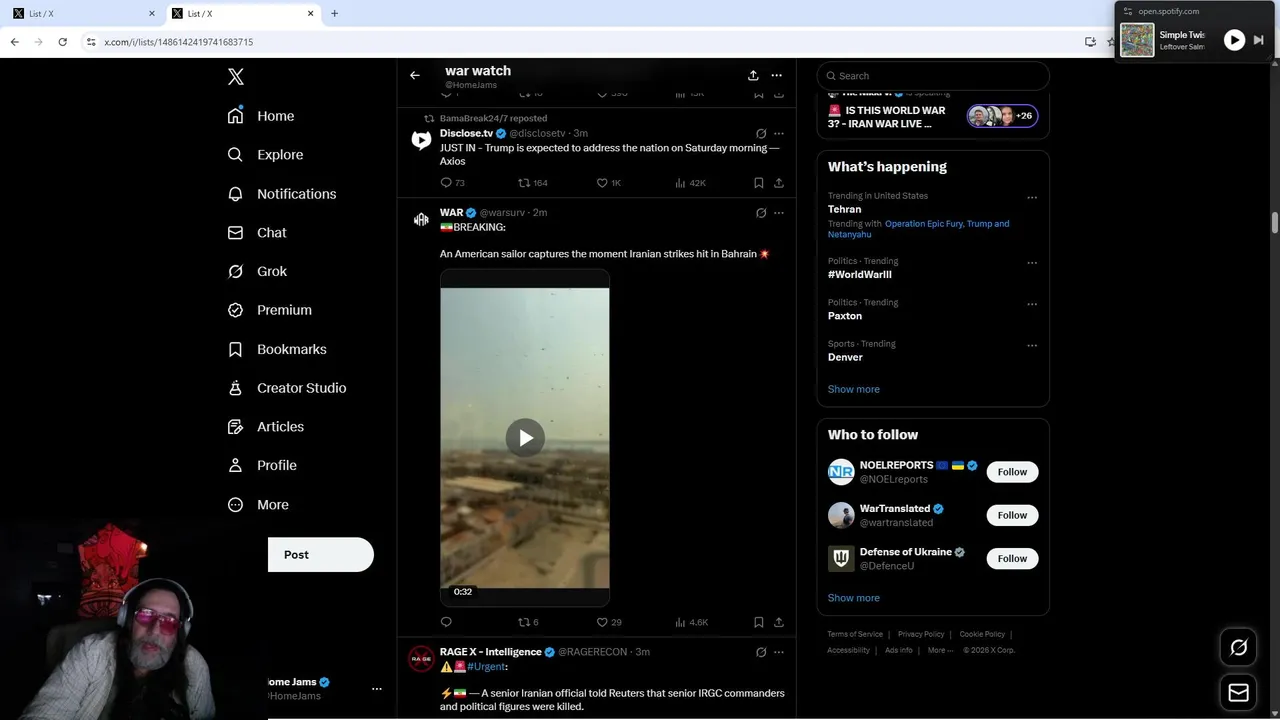Screen dimensions: 1280x720
Task: Follow NOELREPORTS
Action: pos(1012,472)
